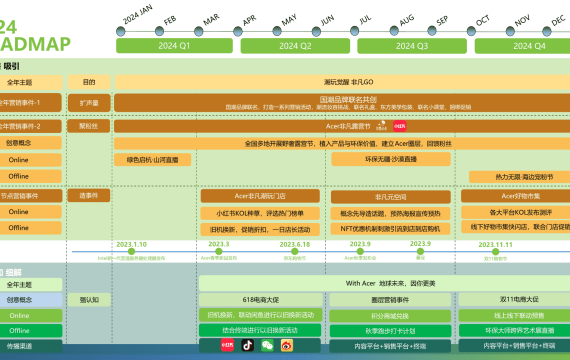Select the 潮玩觉醒 非凡GO theme bar
Screen dimensions: 570x360
pyautogui.click(x=342, y=82)
